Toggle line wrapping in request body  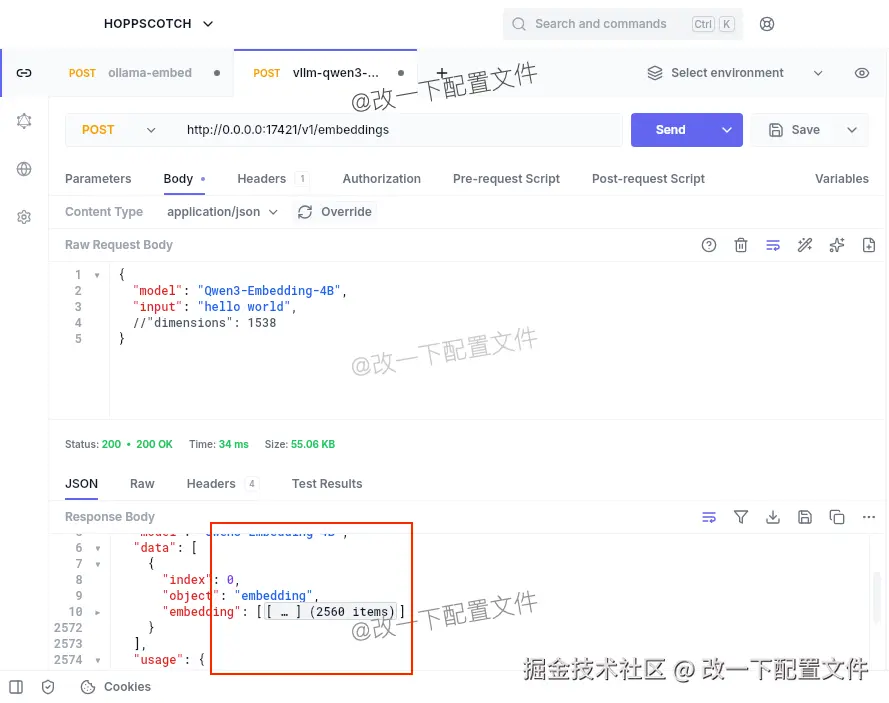[773, 245]
